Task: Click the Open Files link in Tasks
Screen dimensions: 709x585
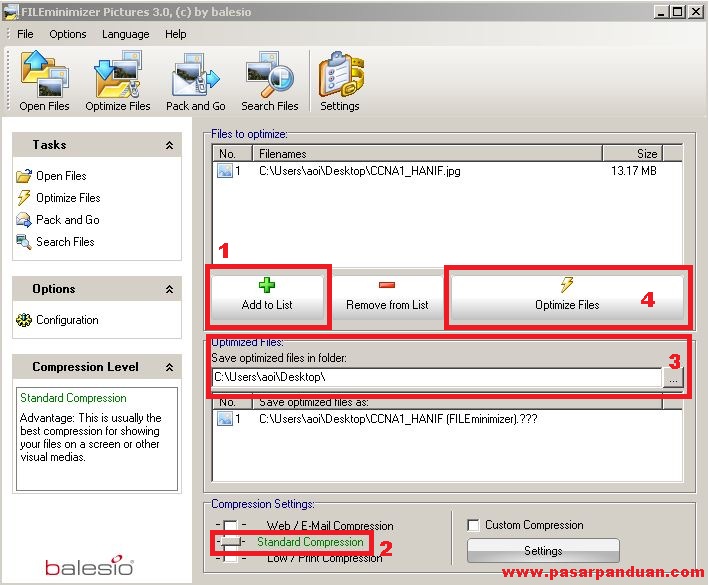Action: [61, 175]
